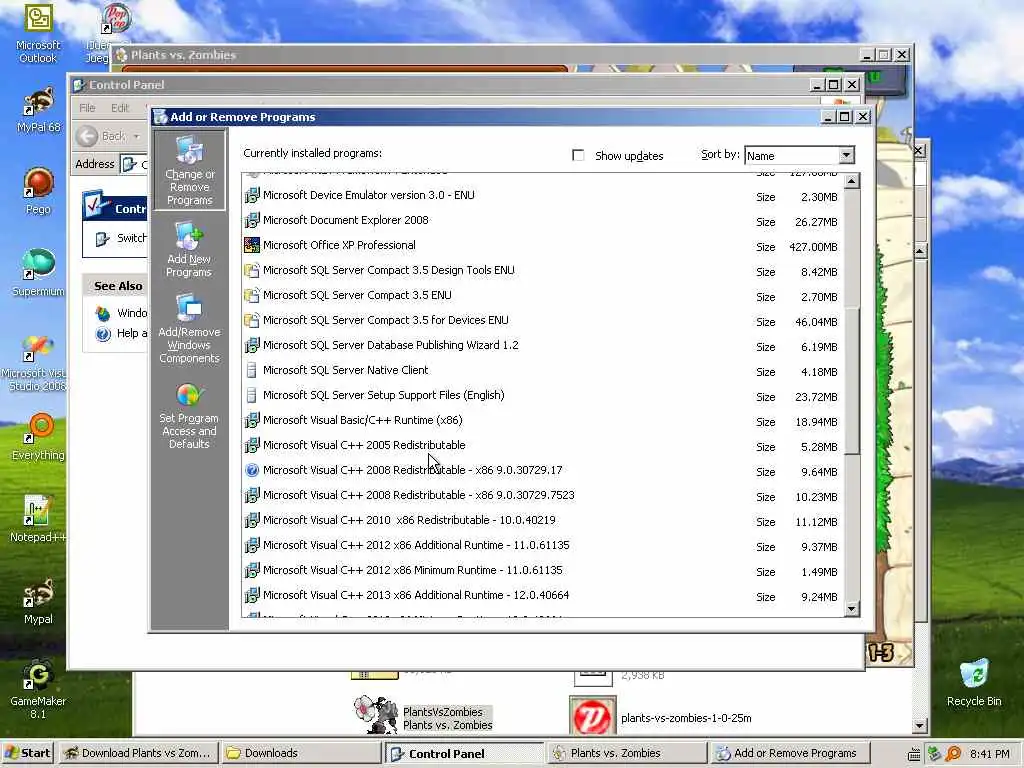The width and height of the screenshot is (1024, 768).
Task: Switch to Downloads taskbar button
Action: click(301, 753)
